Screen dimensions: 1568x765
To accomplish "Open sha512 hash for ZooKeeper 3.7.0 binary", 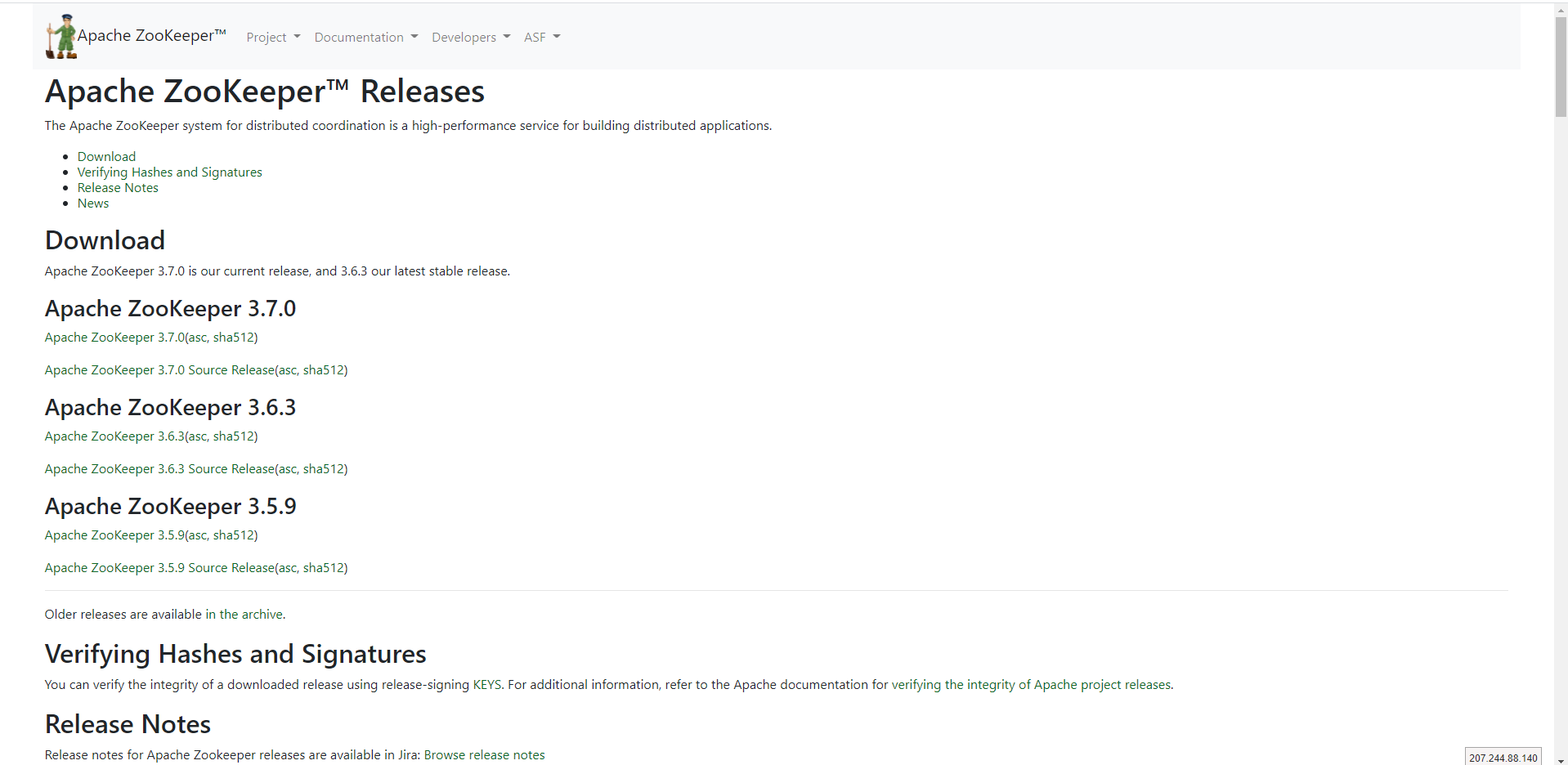I will tap(233, 337).
